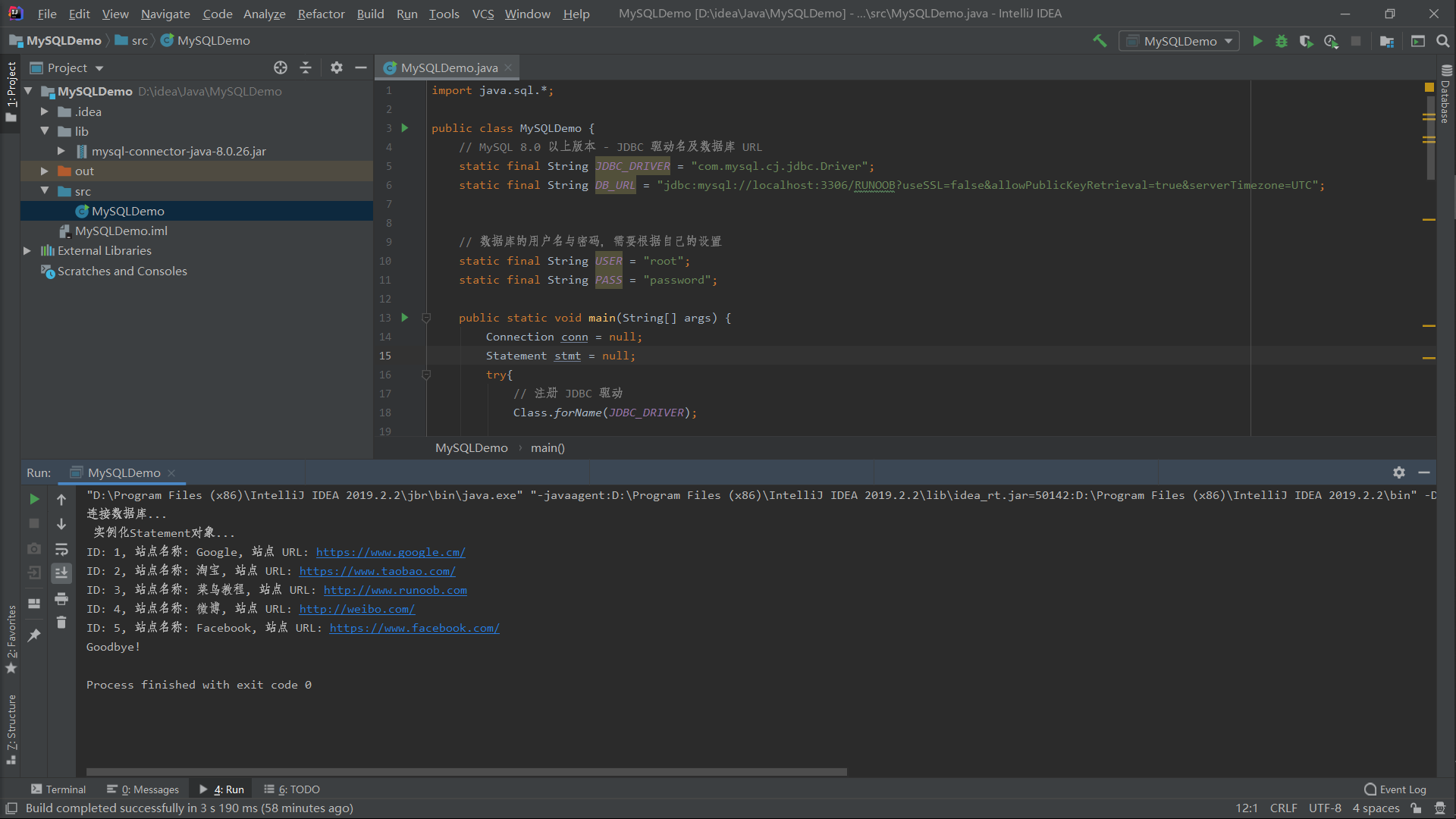
Task: Select MySQLDemo.iml in the project tree
Action: [121, 231]
